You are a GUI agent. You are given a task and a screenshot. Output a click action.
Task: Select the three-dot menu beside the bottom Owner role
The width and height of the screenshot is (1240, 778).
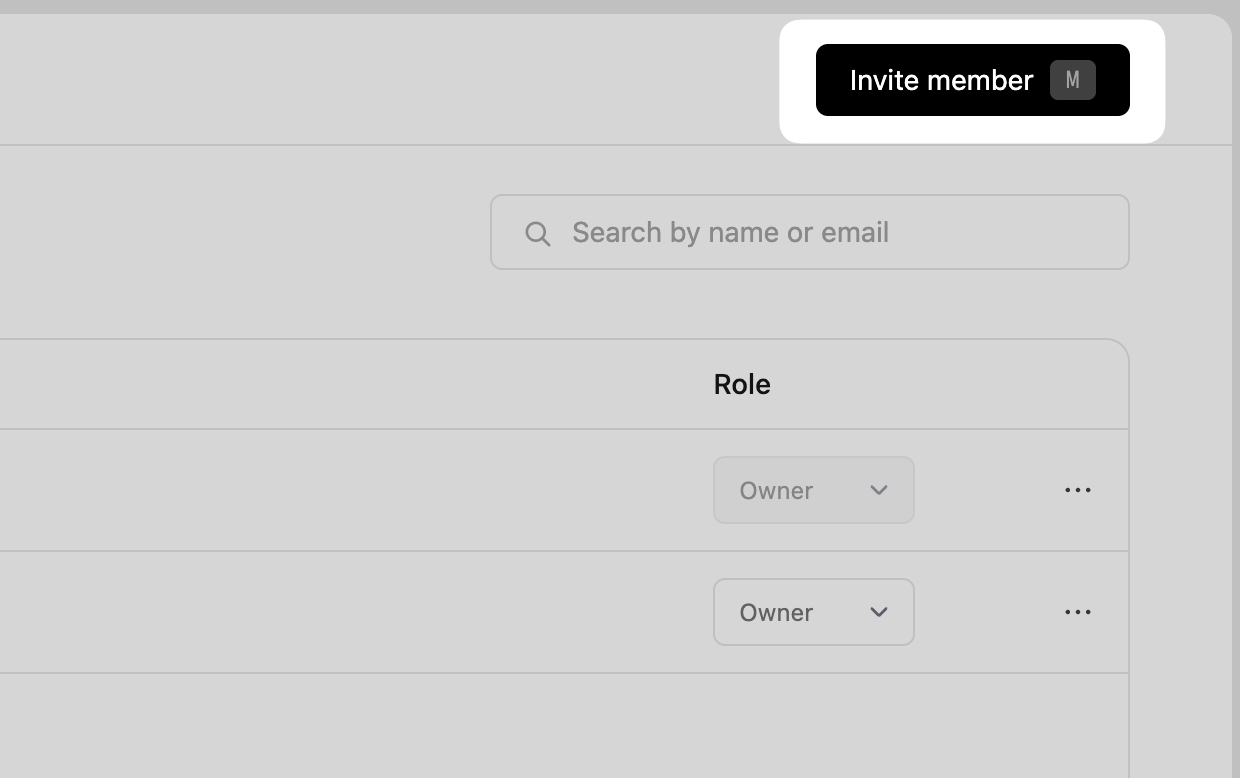click(x=1078, y=612)
